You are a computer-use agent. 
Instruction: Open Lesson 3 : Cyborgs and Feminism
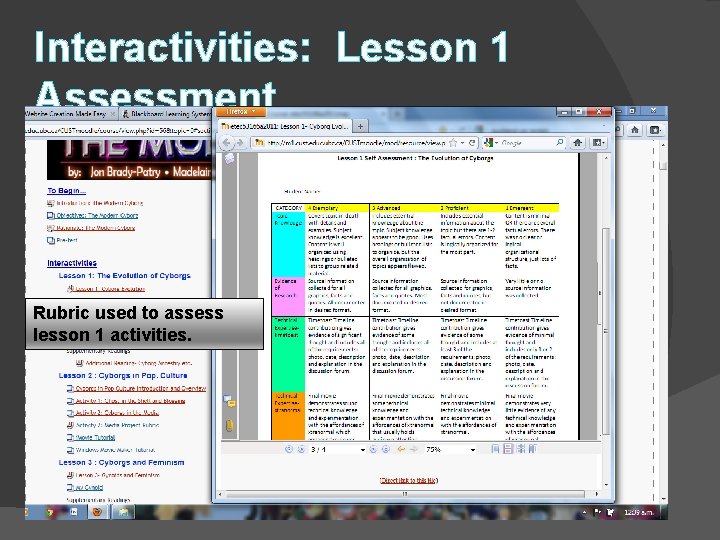point(121,462)
